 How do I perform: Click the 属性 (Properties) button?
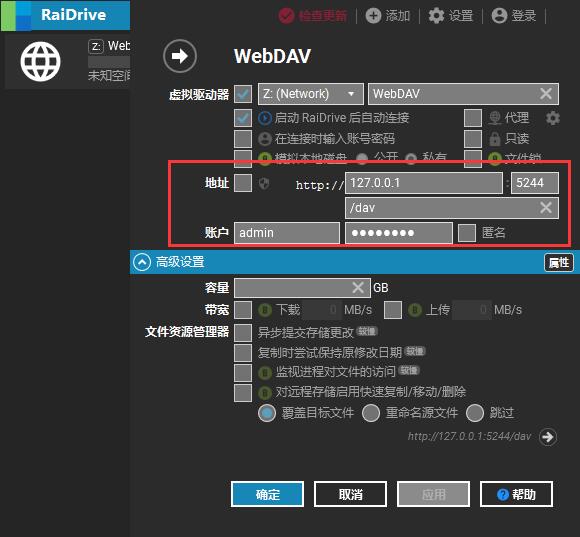point(559,262)
